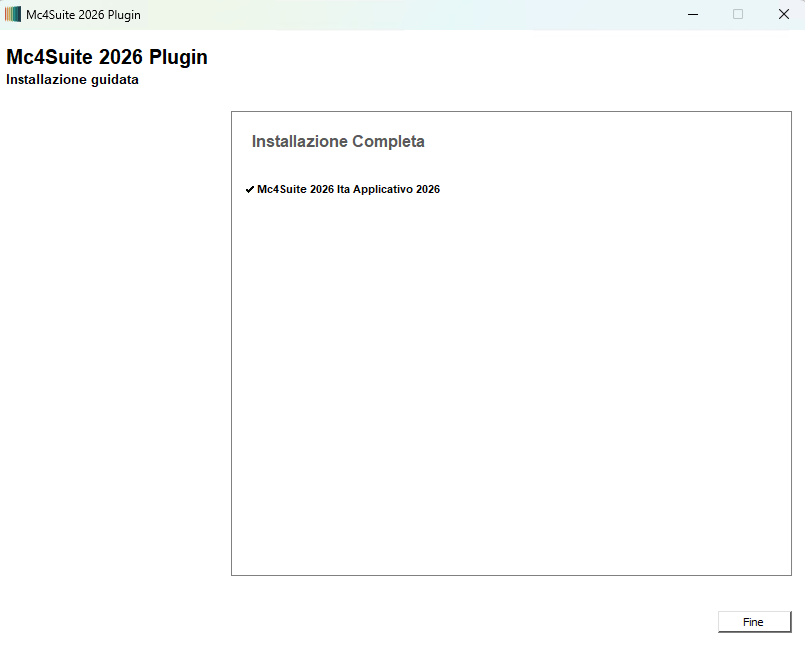805x645 pixels.
Task: Close the Mc4Suite 2026 Plugin installer window
Action: (x=783, y=15)
